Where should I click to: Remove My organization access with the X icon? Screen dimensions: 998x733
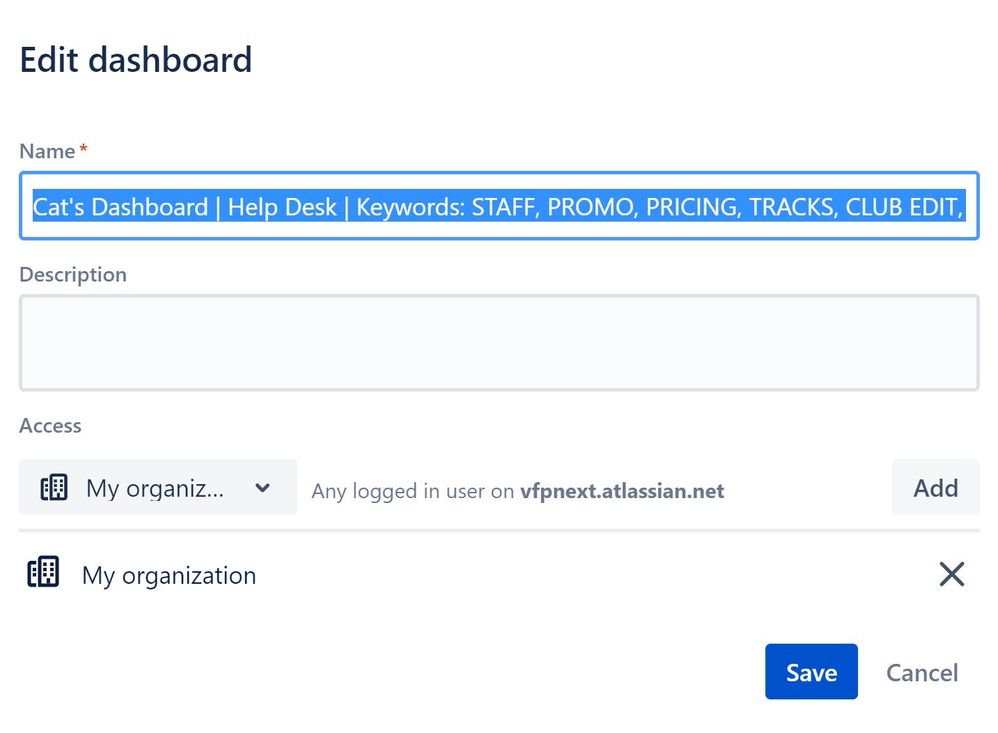click(x=952, y=574)
